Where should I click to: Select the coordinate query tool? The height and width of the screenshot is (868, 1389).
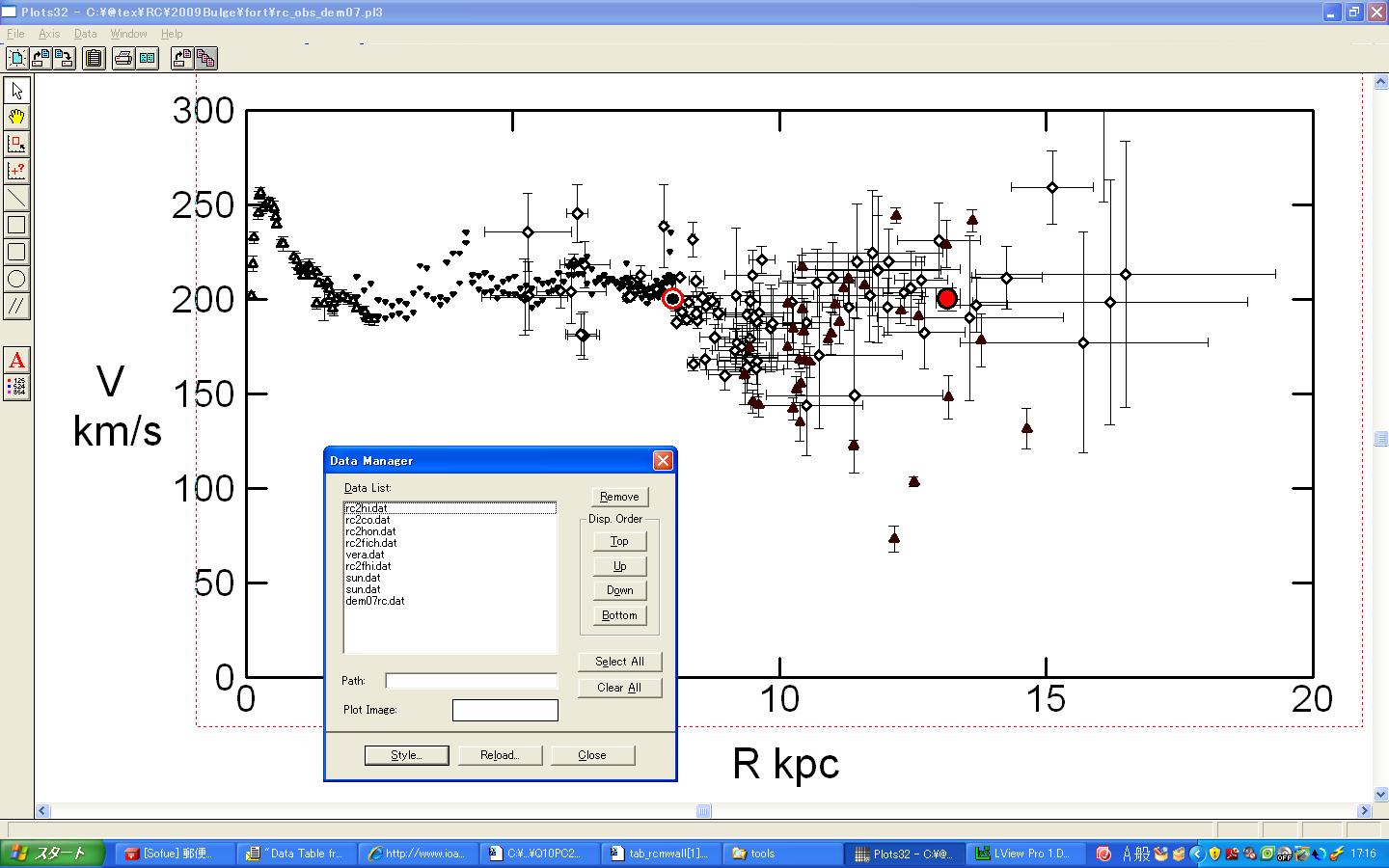coord(16,172)
